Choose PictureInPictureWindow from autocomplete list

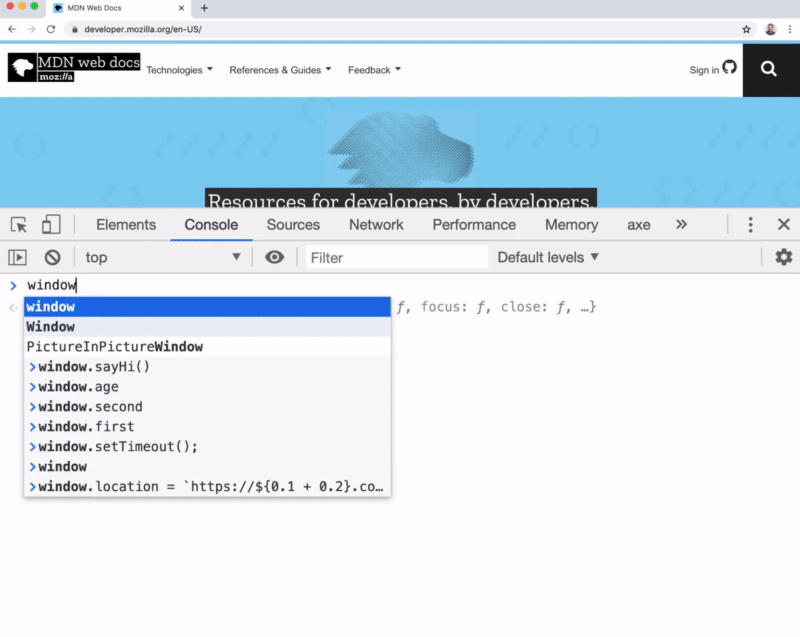[x=115, y=347]
